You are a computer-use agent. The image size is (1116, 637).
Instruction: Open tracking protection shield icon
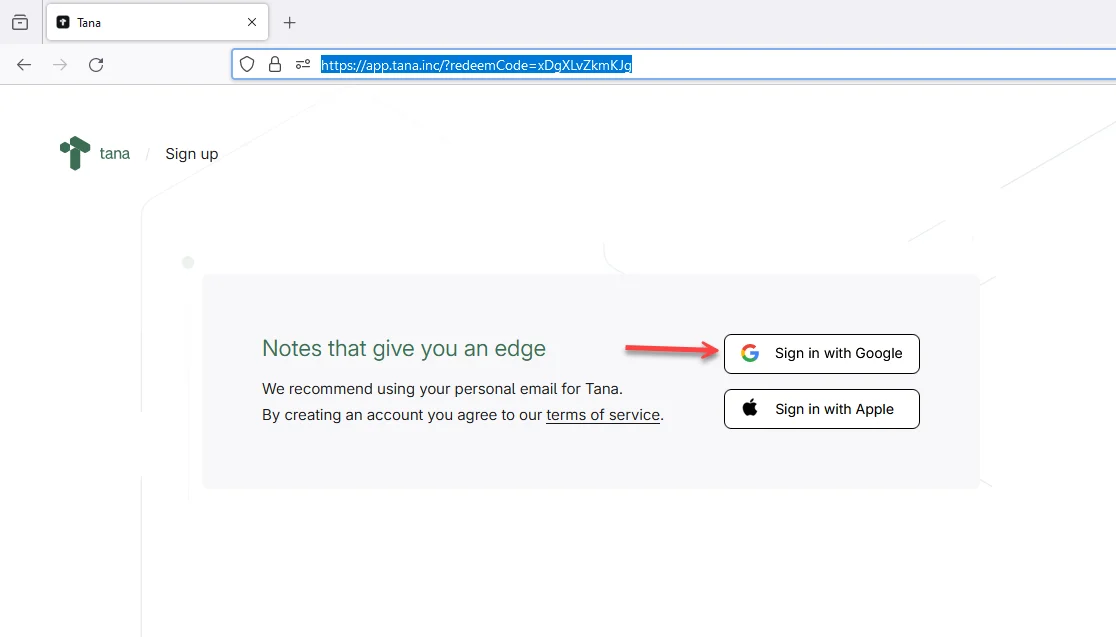[247, 65]
